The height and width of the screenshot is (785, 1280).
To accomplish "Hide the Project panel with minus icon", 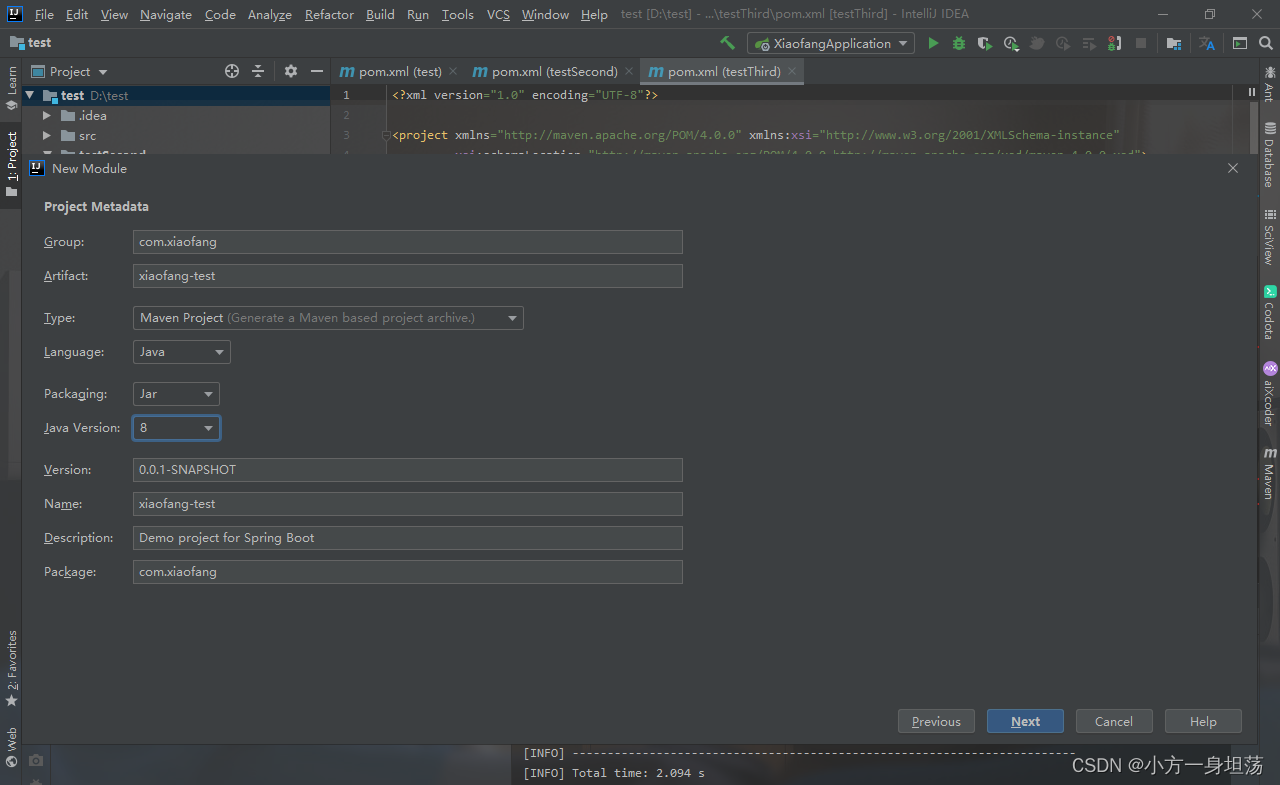I will pyautogui.click(x=317, y=71).
